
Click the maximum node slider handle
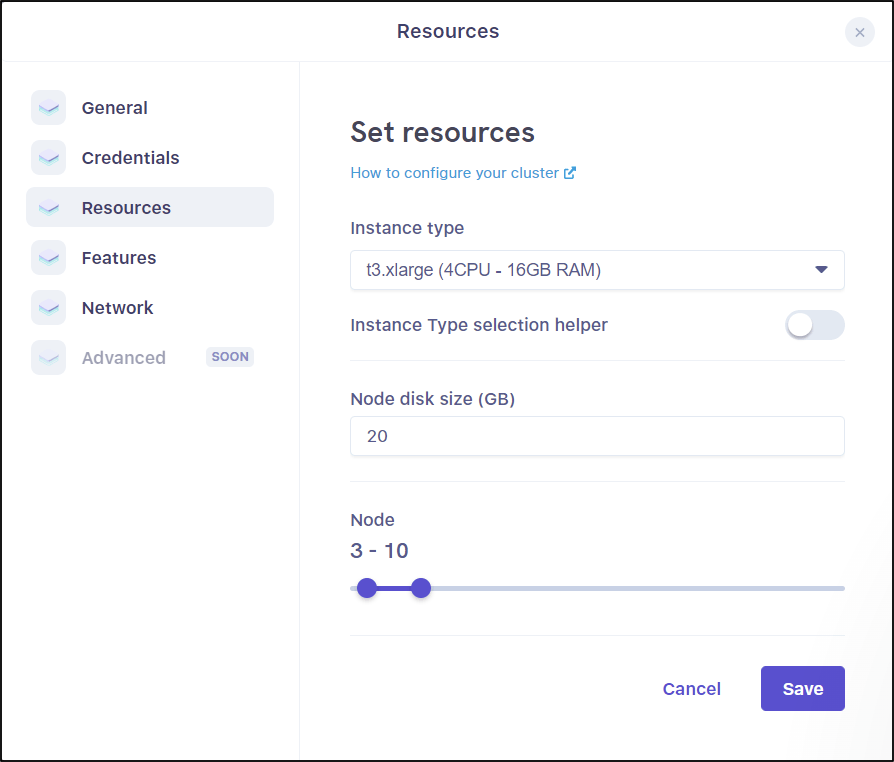pos(421,588)
